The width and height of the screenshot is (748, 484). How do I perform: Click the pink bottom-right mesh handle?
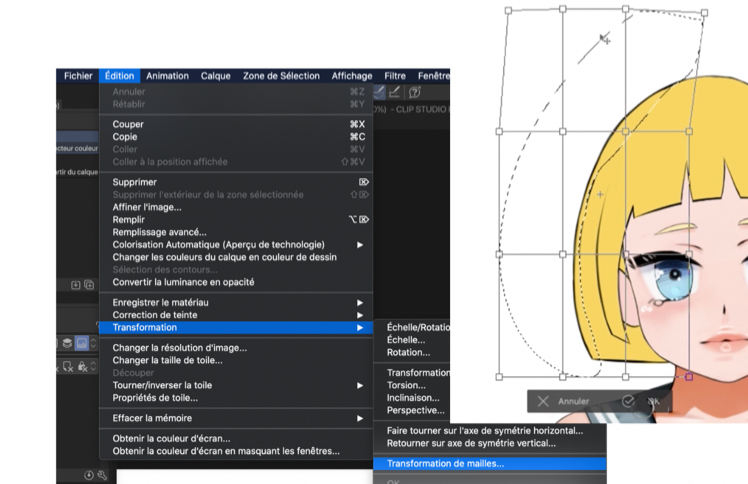tap(689, 378)
